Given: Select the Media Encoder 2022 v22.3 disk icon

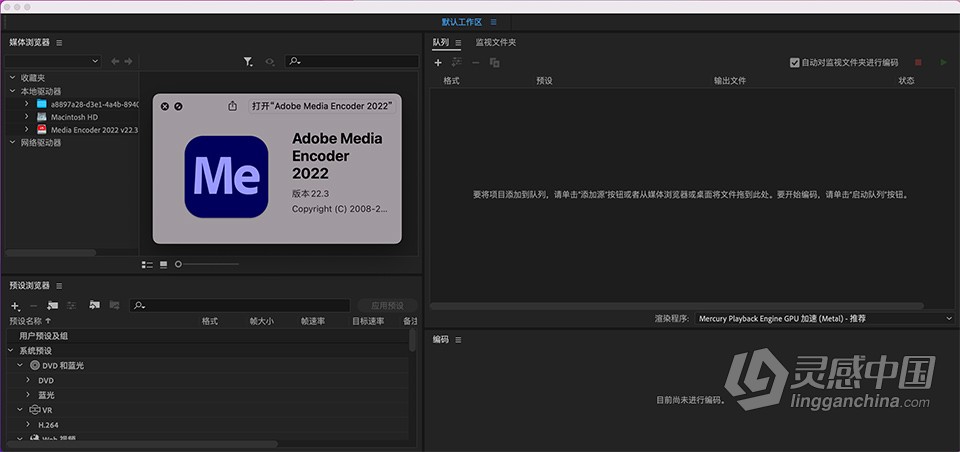Looking at the screenshot, I should tap(42, 129).
